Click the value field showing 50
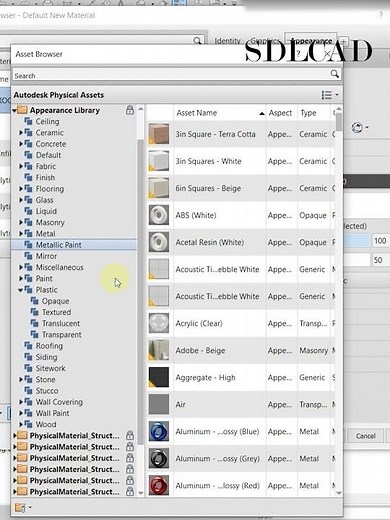The height and width of the screenshot is (520, 390). (x=380, y=260)
